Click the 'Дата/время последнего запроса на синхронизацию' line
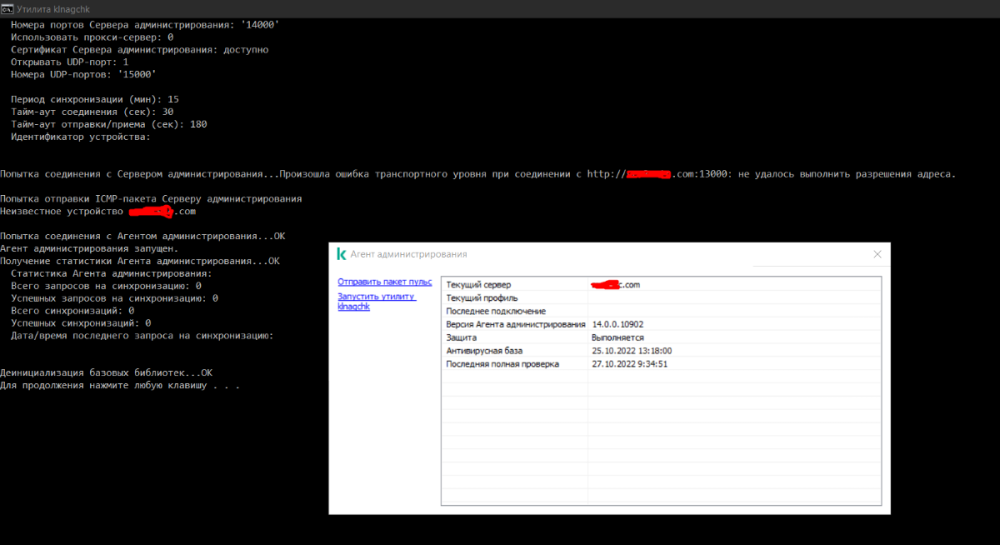This screenshot has width=1000, height=545. pyautogui.click(x=142, y=335)
